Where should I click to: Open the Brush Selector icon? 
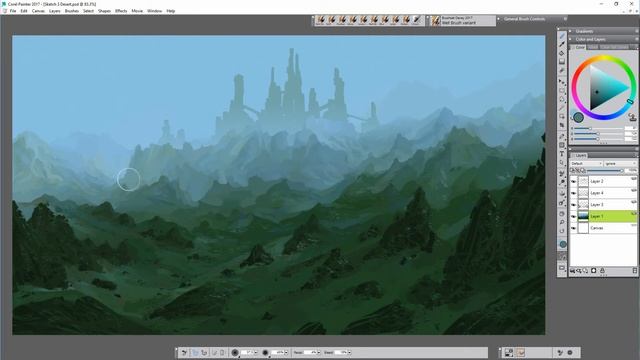point(436,20)
